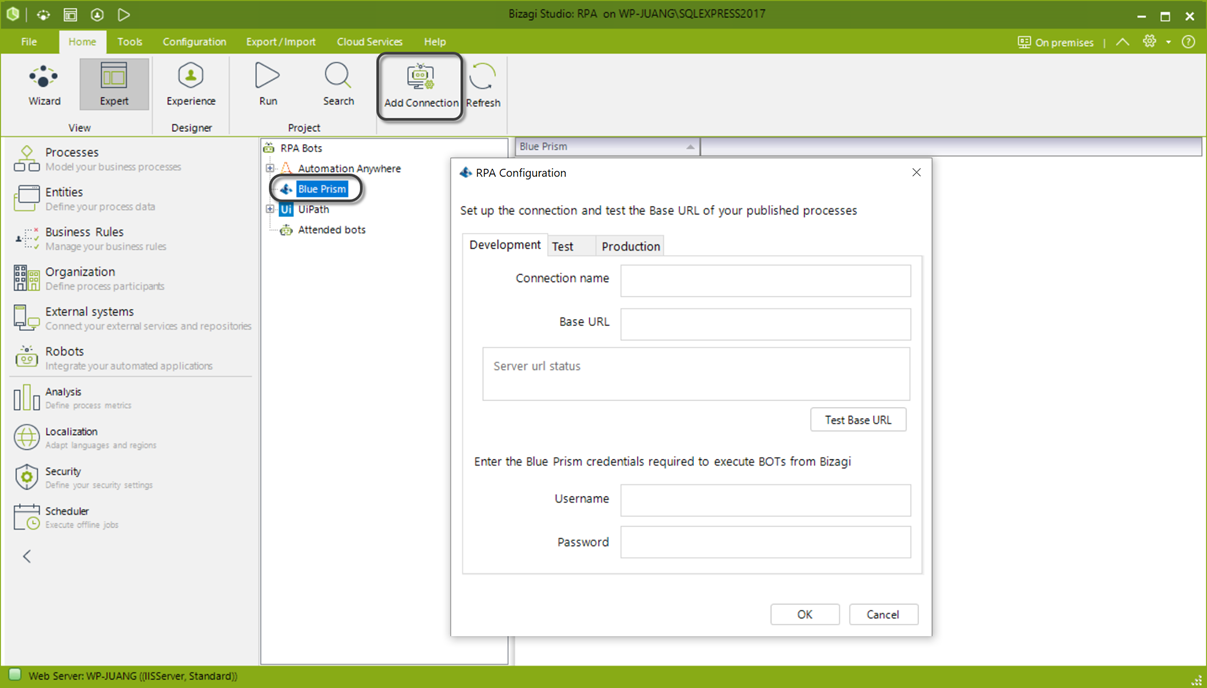Select the Development tab in the dialog
This screenshot has width=1207, height=688.
tap(505, 245)
